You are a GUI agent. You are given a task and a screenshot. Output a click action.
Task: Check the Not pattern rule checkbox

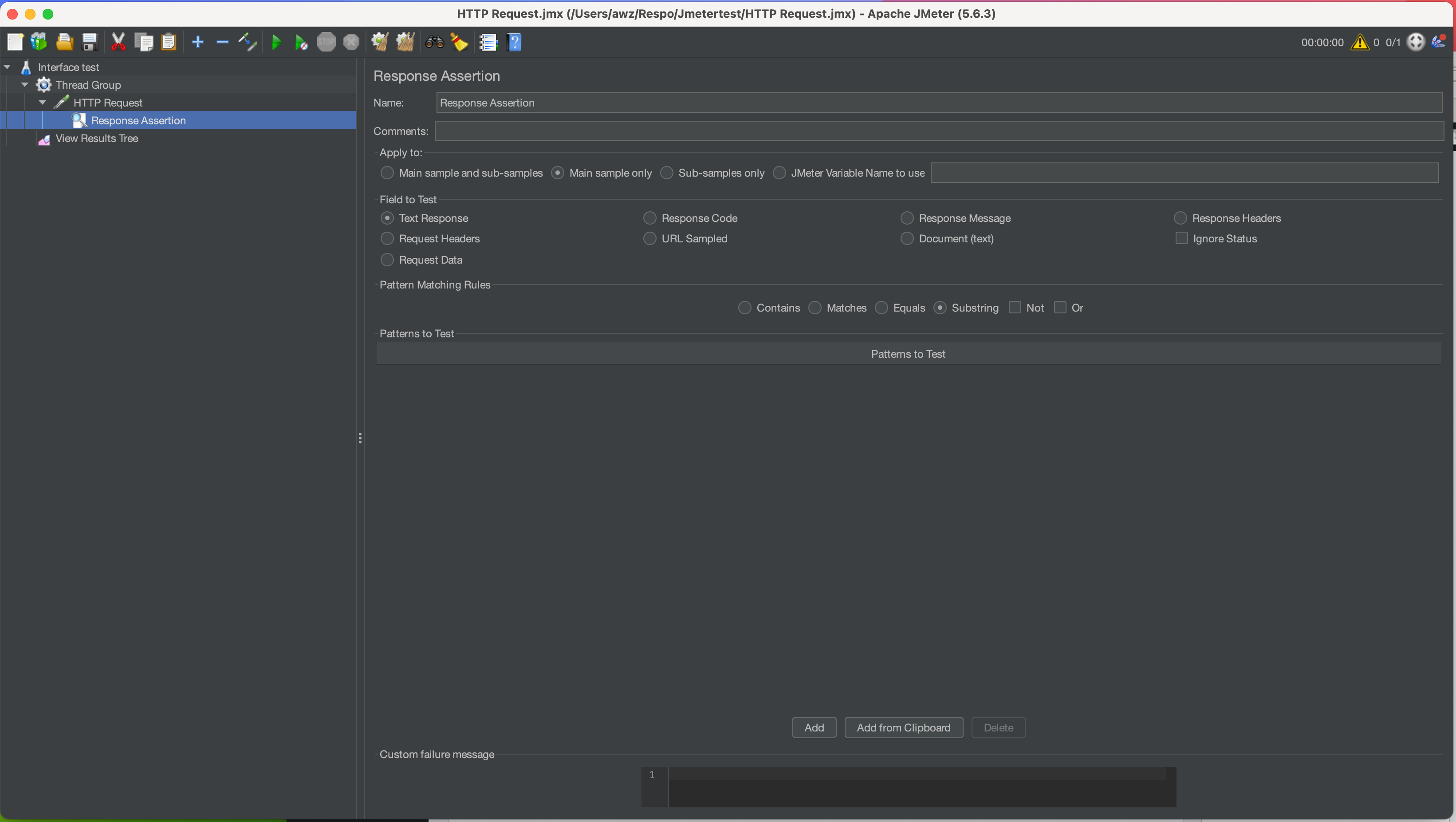click(x=1015, y=307)
